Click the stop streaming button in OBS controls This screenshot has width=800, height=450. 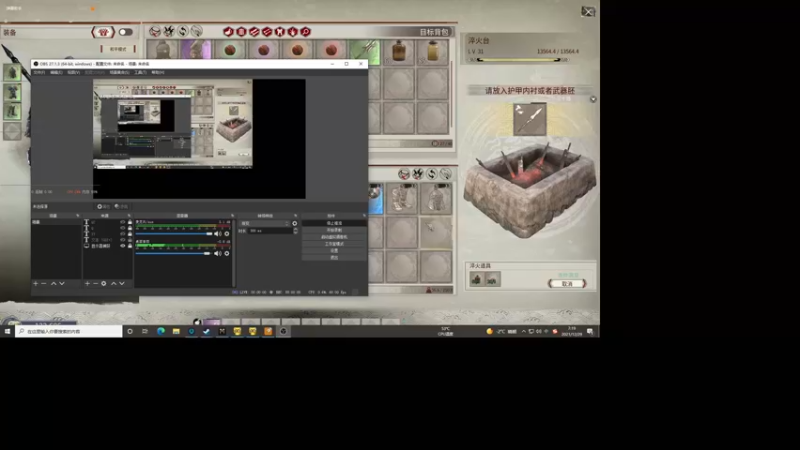pos(334,223)
